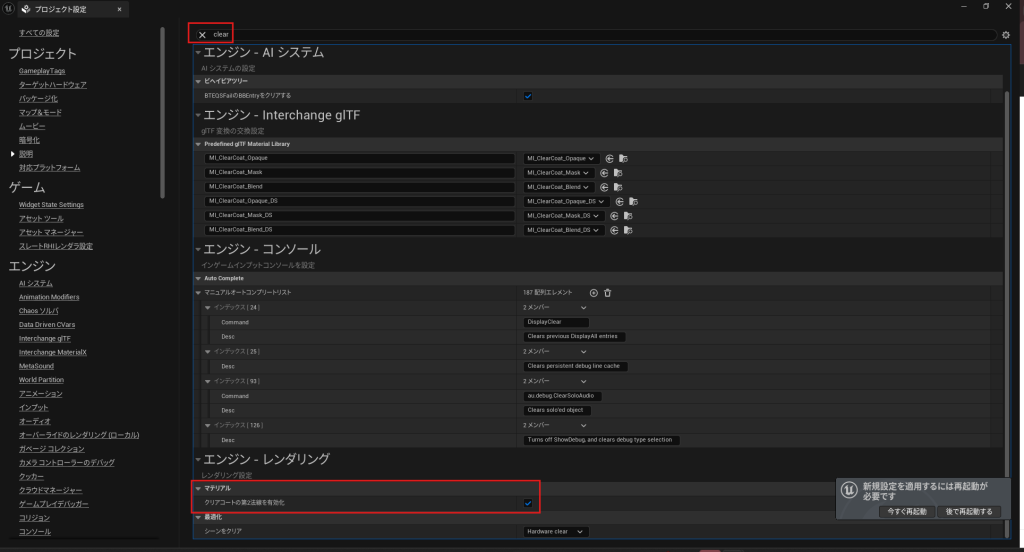Disable the クリアコートの第2法線を有効化 checkbox
The width and height of the screenshot is (1024, 552).
click(528, 502)
